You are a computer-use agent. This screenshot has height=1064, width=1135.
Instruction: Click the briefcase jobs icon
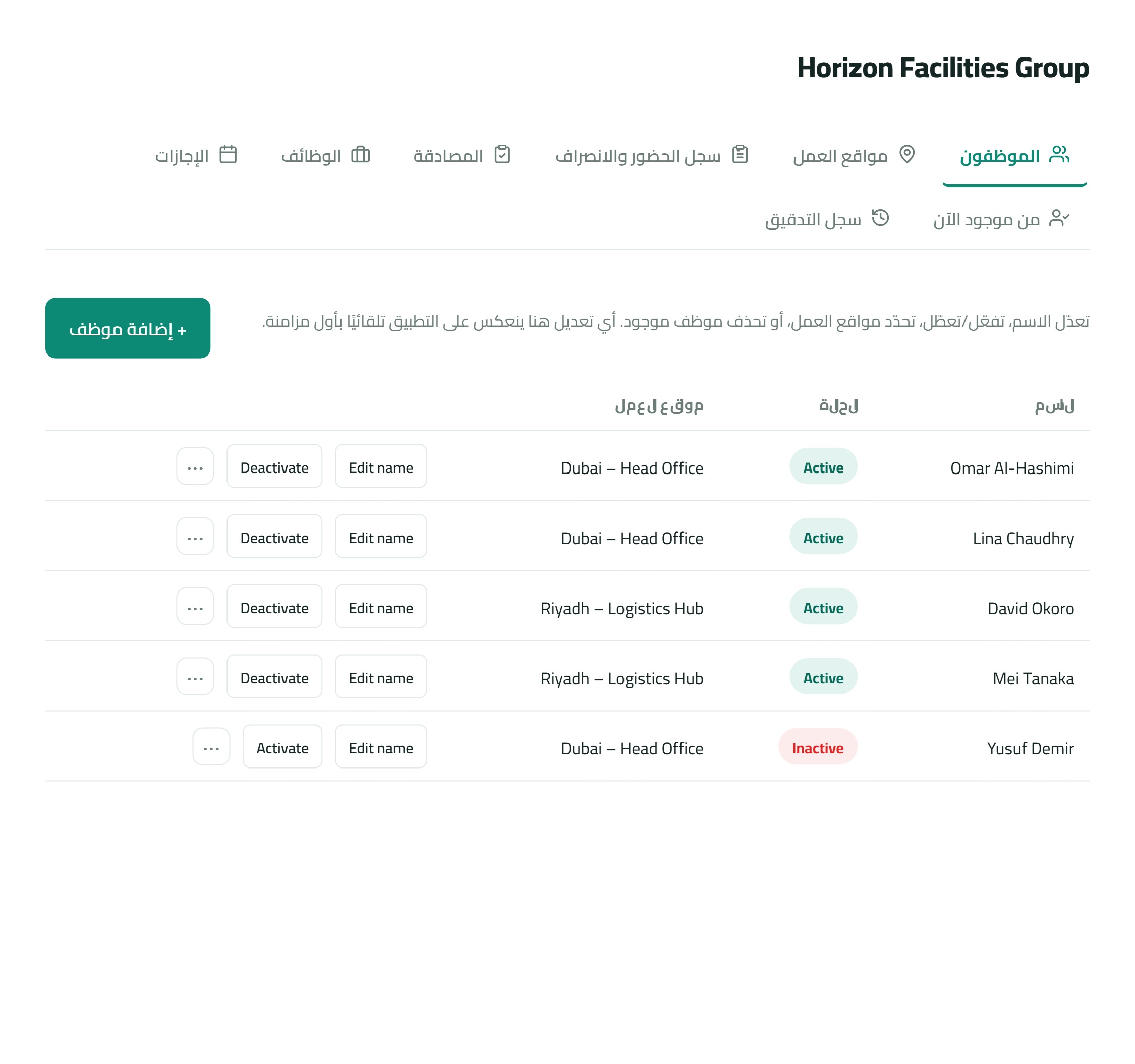coord(361,155)
